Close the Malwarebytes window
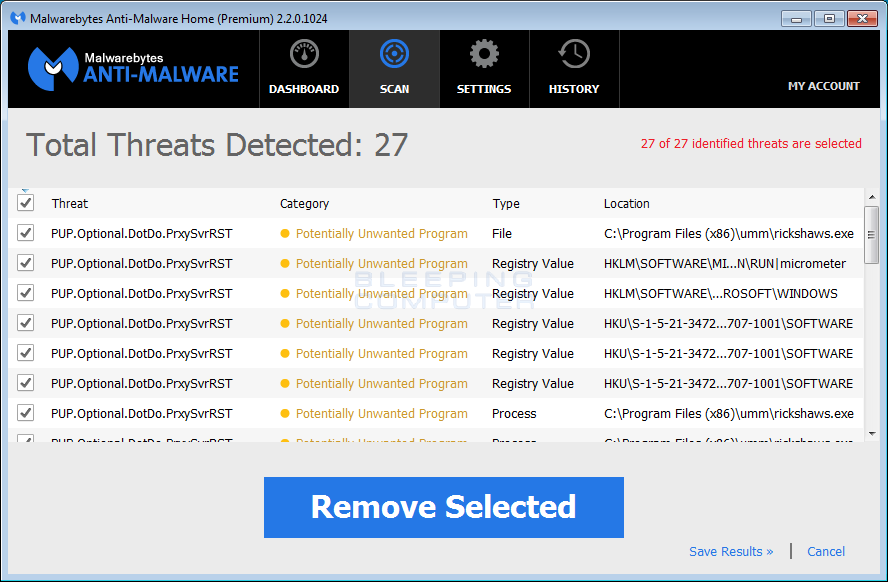The height and width of the screenshot is (582, 888). 862,19
